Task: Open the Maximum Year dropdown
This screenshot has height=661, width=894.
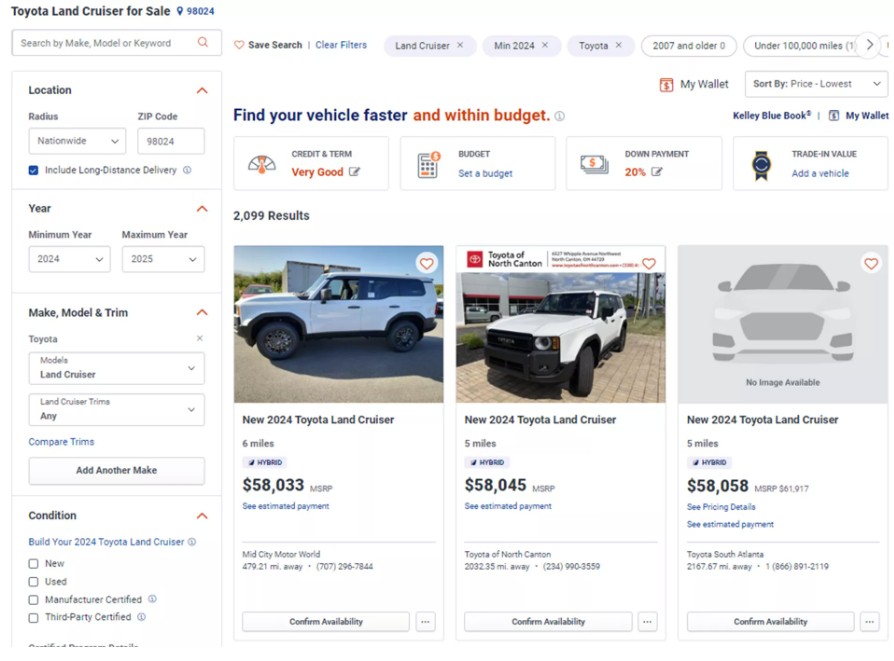Action: [163, 259]
